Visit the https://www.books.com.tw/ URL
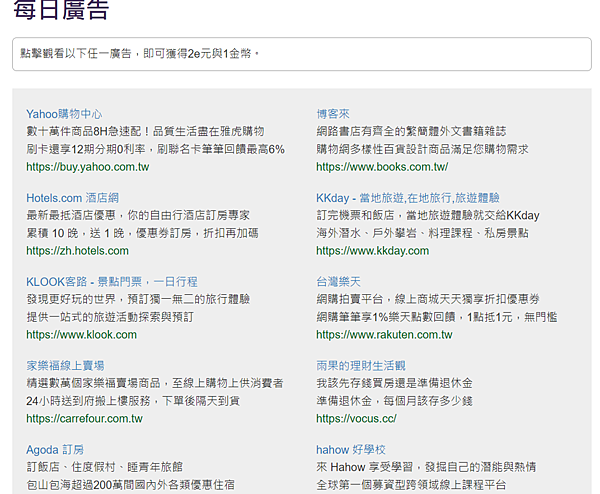 tap(382, 167)
